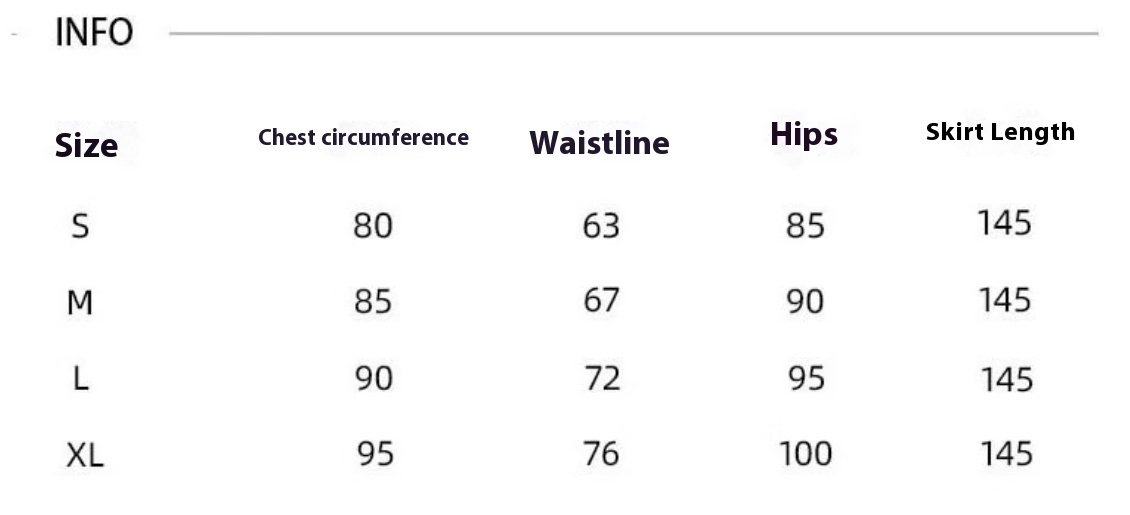Click waistline value 76 for size XL
This screenshot has height=515, width=1130.
[601, 454]
